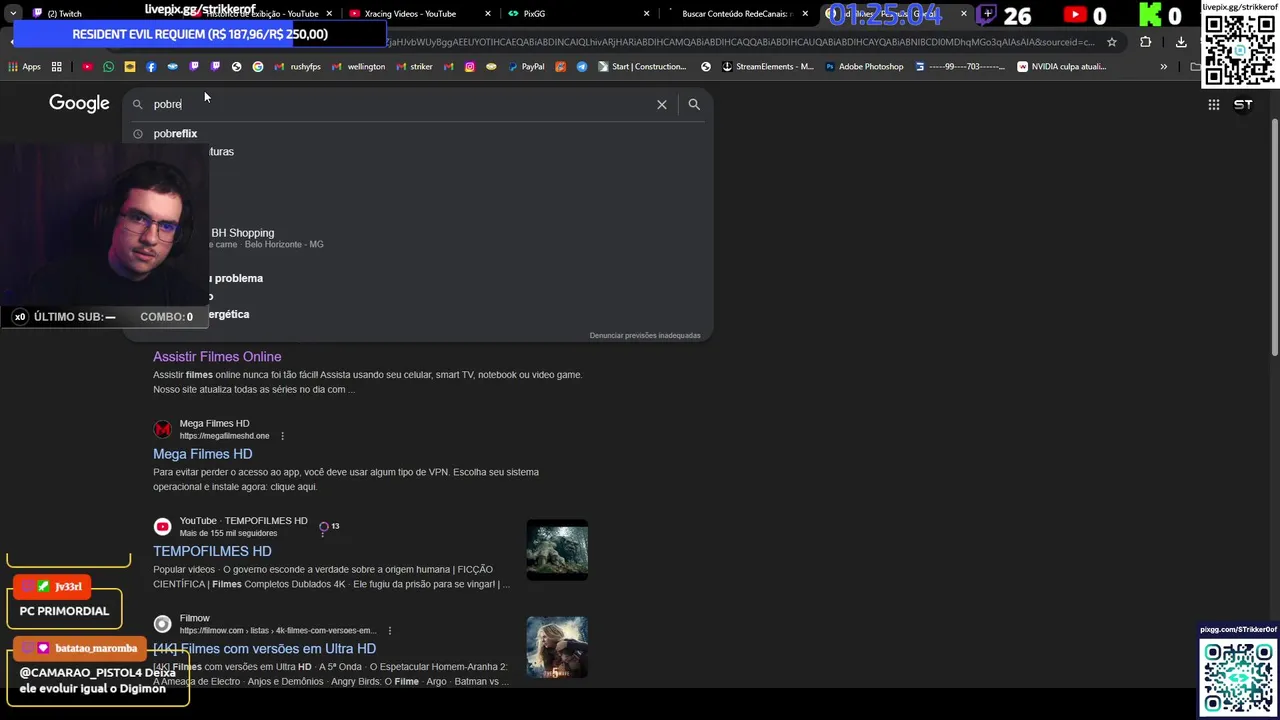
Task: Open the ST Google account avatar
Action: pyautogui.click(x=1243, y=104)
